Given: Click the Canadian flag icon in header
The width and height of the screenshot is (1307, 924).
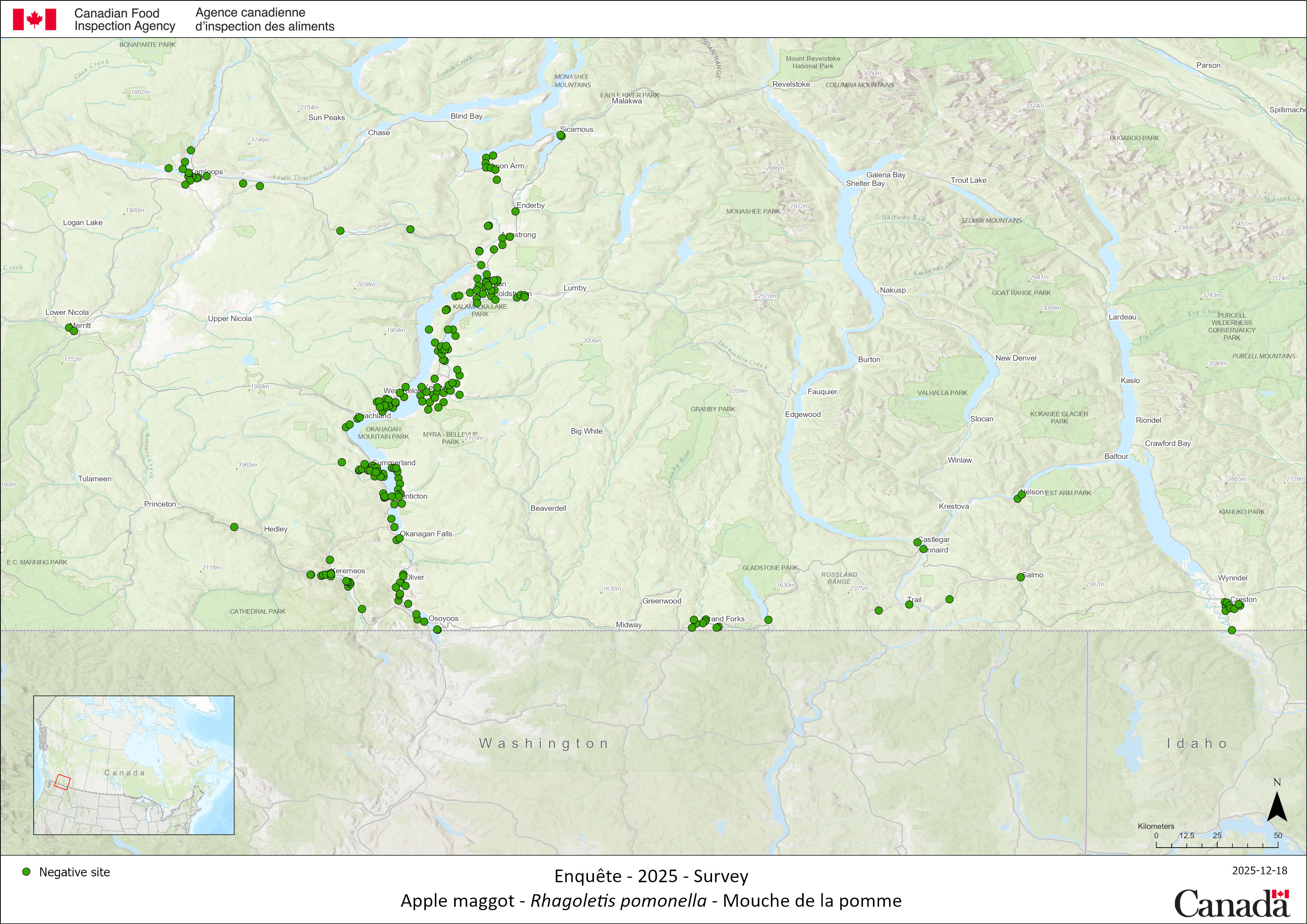Looking at the screenshot, I should [34, 19].
